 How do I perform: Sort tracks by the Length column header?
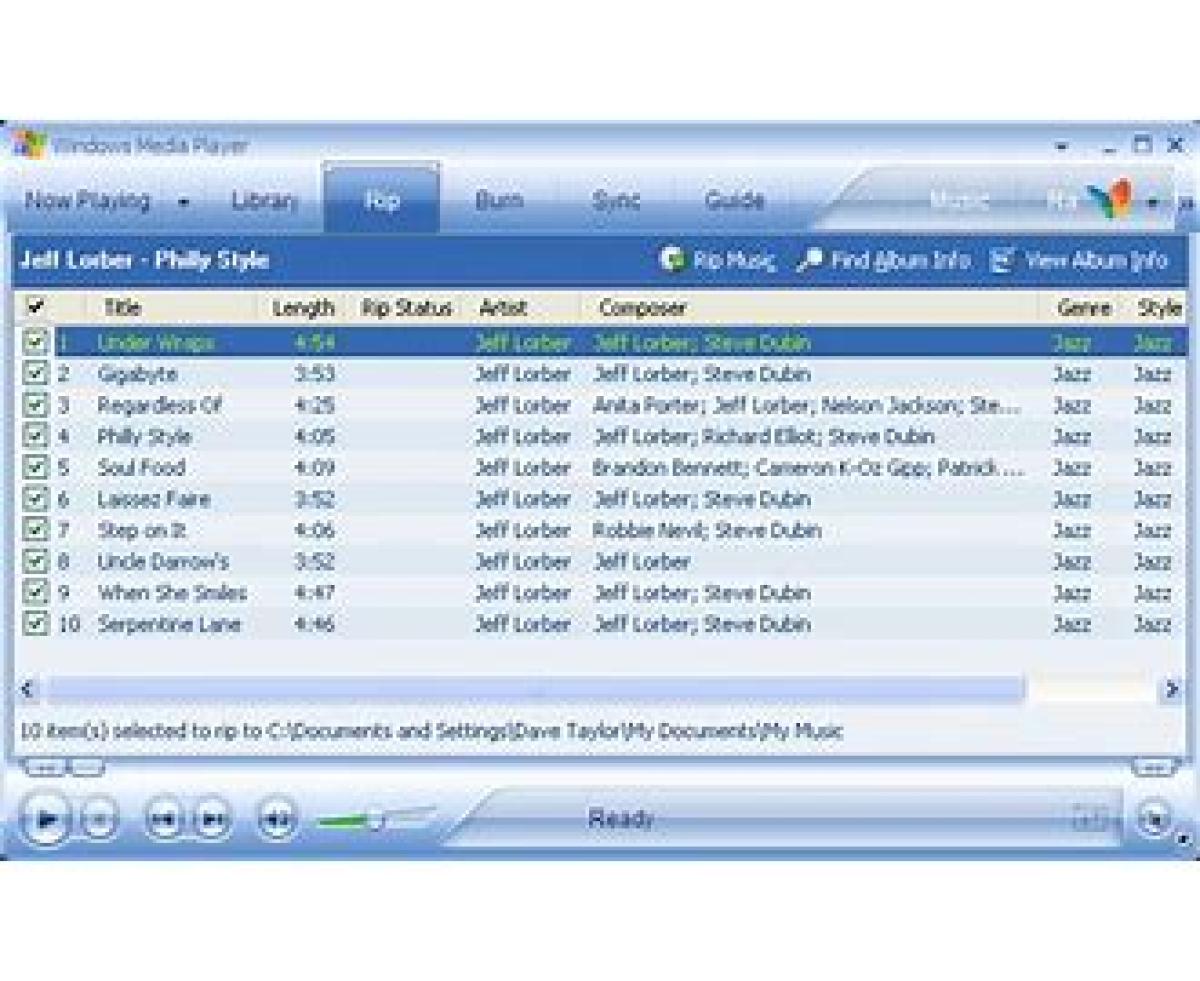[x=303, y=308]
